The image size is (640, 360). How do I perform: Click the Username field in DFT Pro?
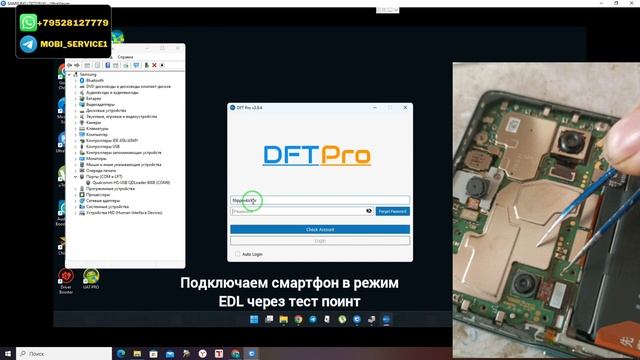pos(320,200)
